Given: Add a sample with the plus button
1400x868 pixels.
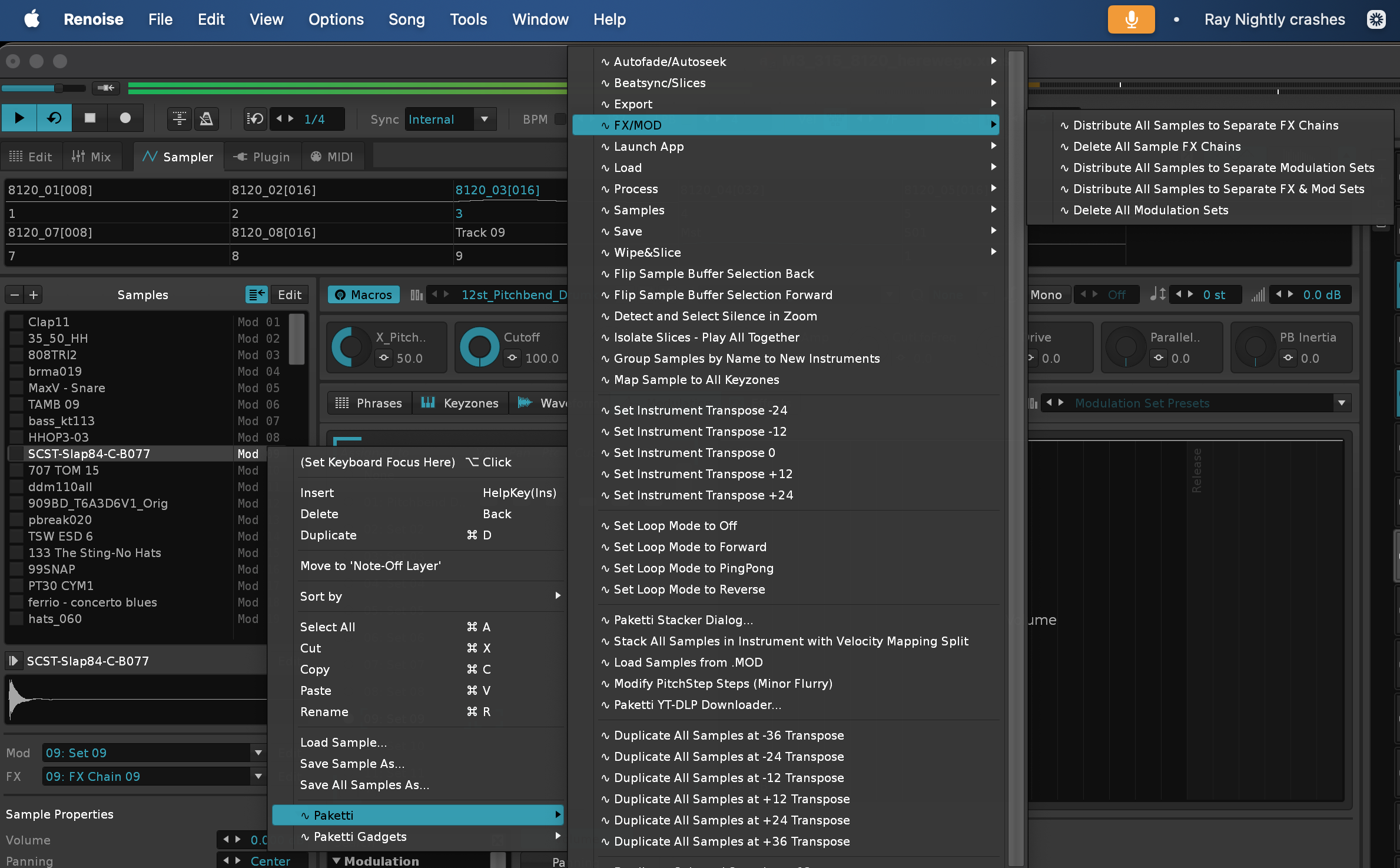Looking at the screenshot, I should tap(34, 295).
